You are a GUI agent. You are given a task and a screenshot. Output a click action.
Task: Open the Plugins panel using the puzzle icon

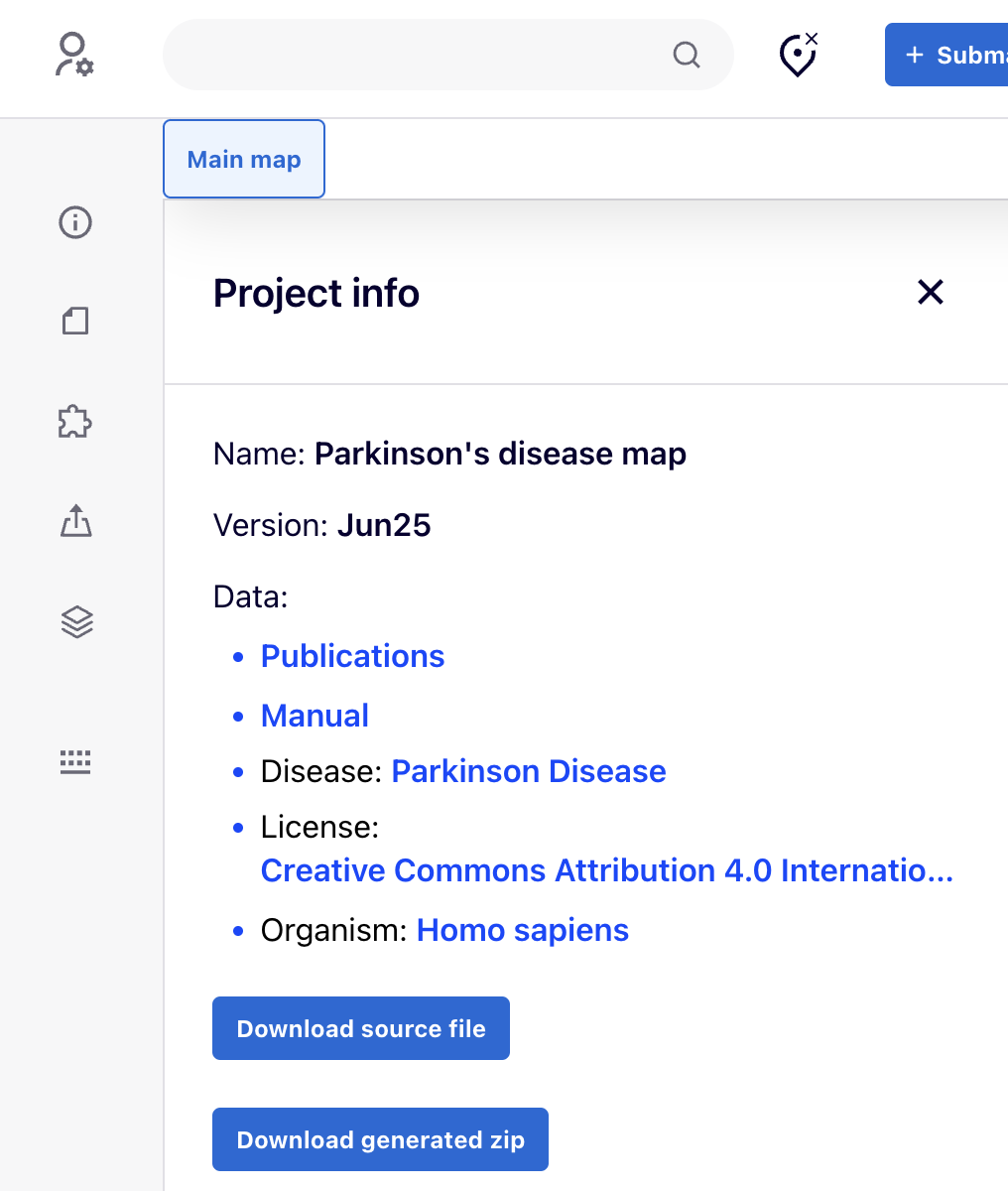coord(74,421)
